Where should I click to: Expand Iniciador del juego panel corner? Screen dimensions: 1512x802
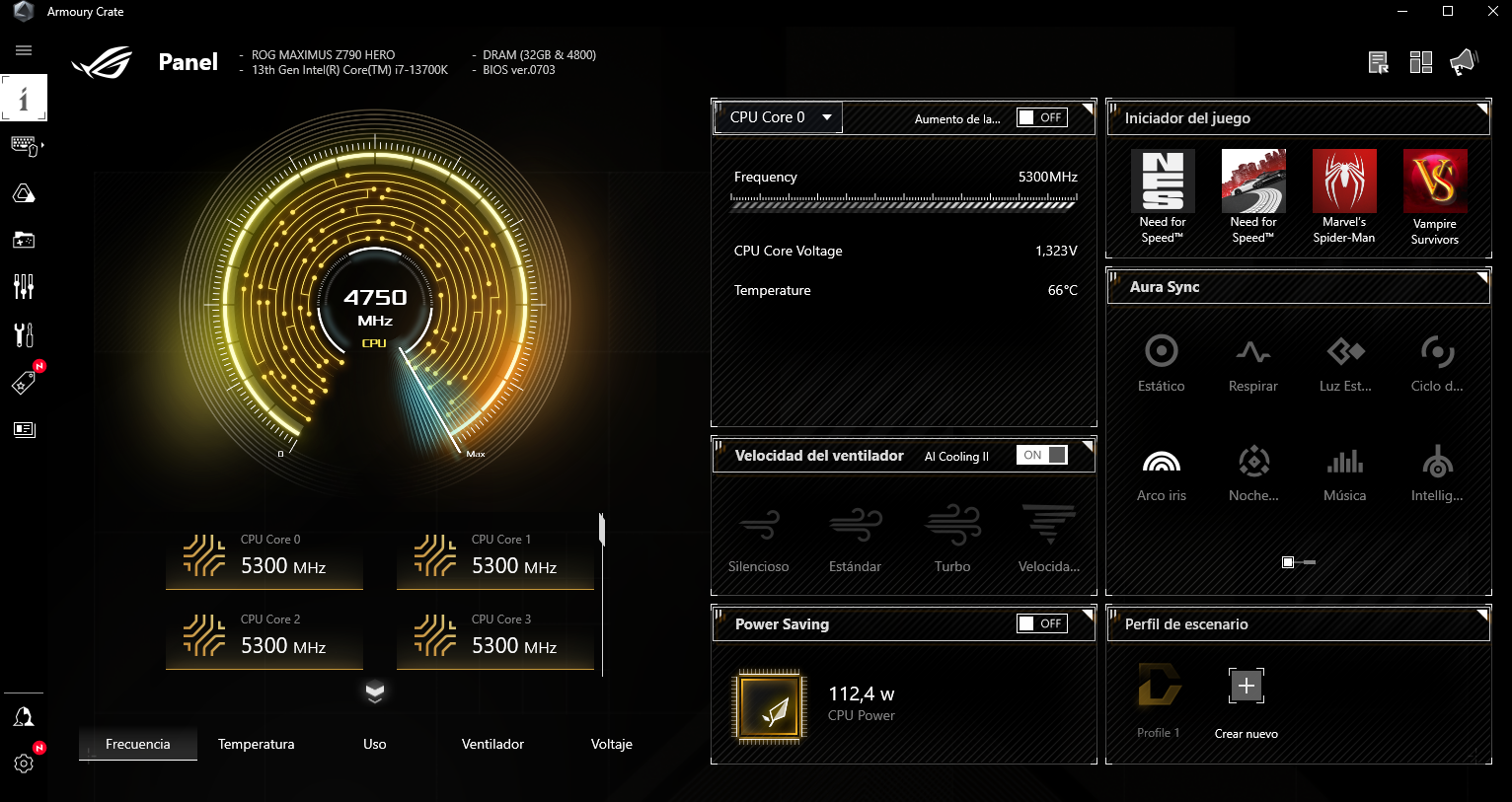pos(1482,108)
